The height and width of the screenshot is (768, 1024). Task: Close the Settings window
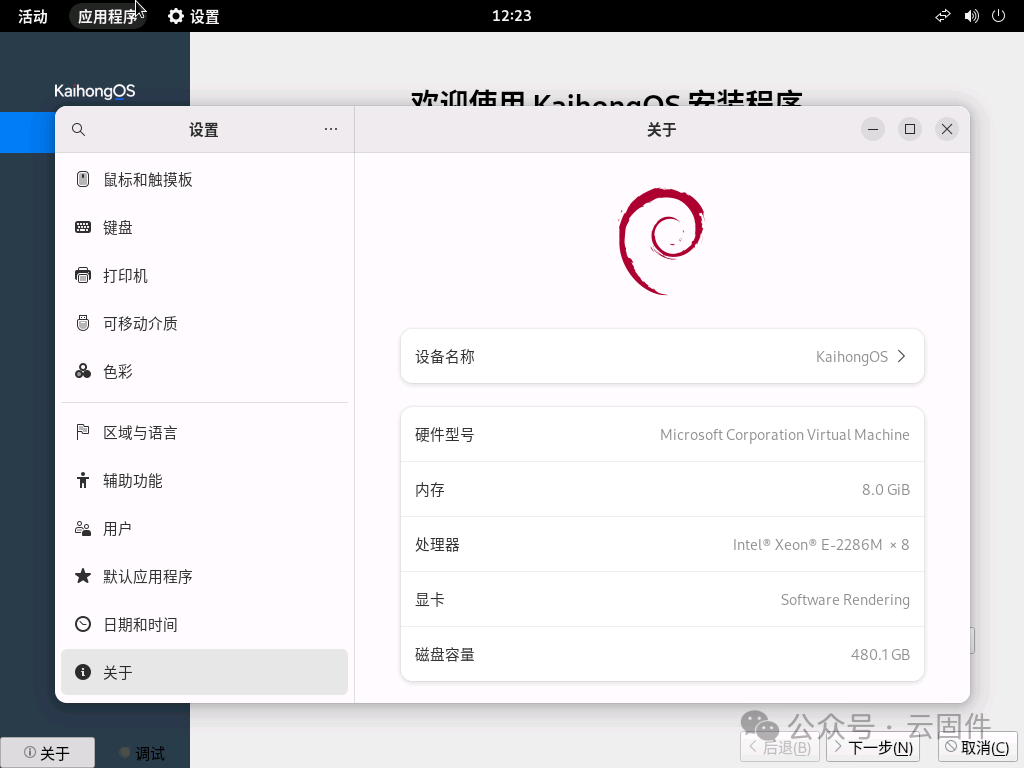pos(947,129)
